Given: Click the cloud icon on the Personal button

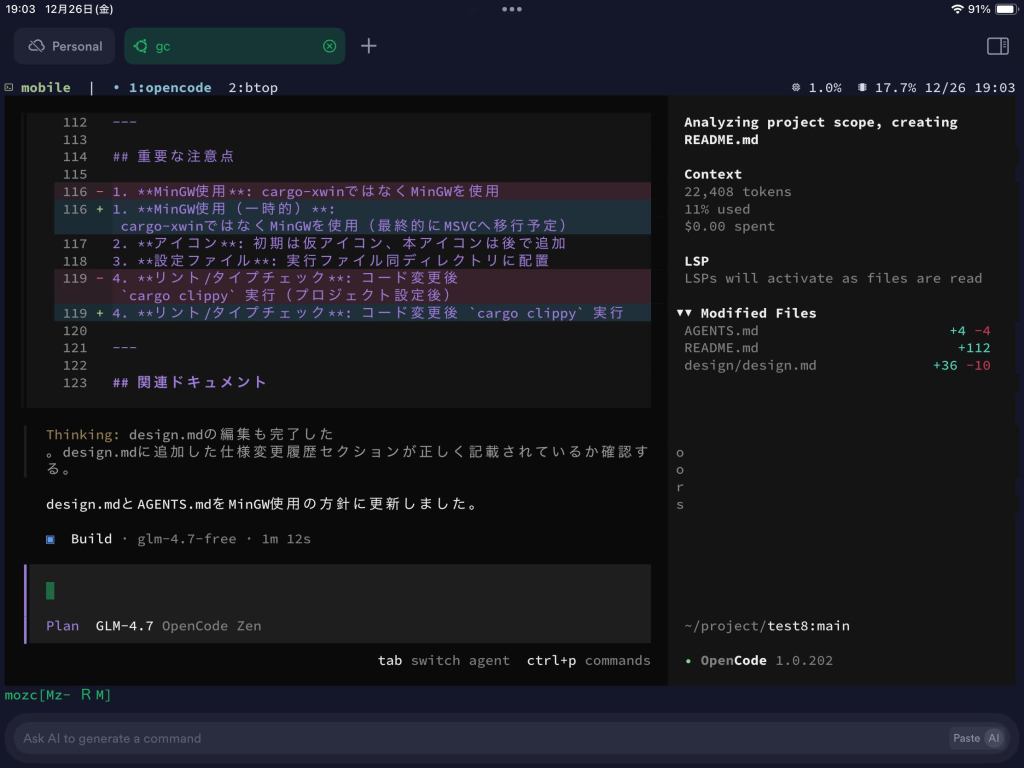Looking at the screenshot, I should [x=37, y=46].
